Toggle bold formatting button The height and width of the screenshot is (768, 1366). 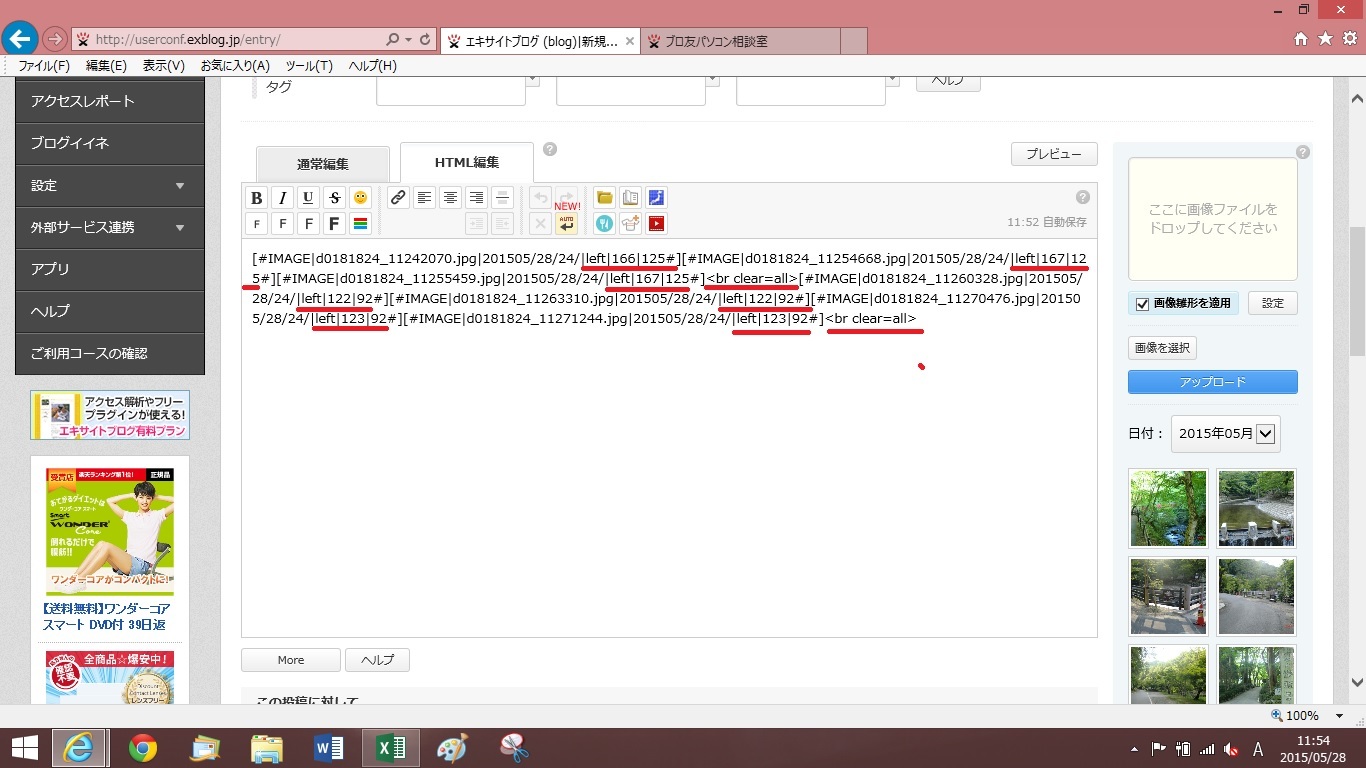257,198
